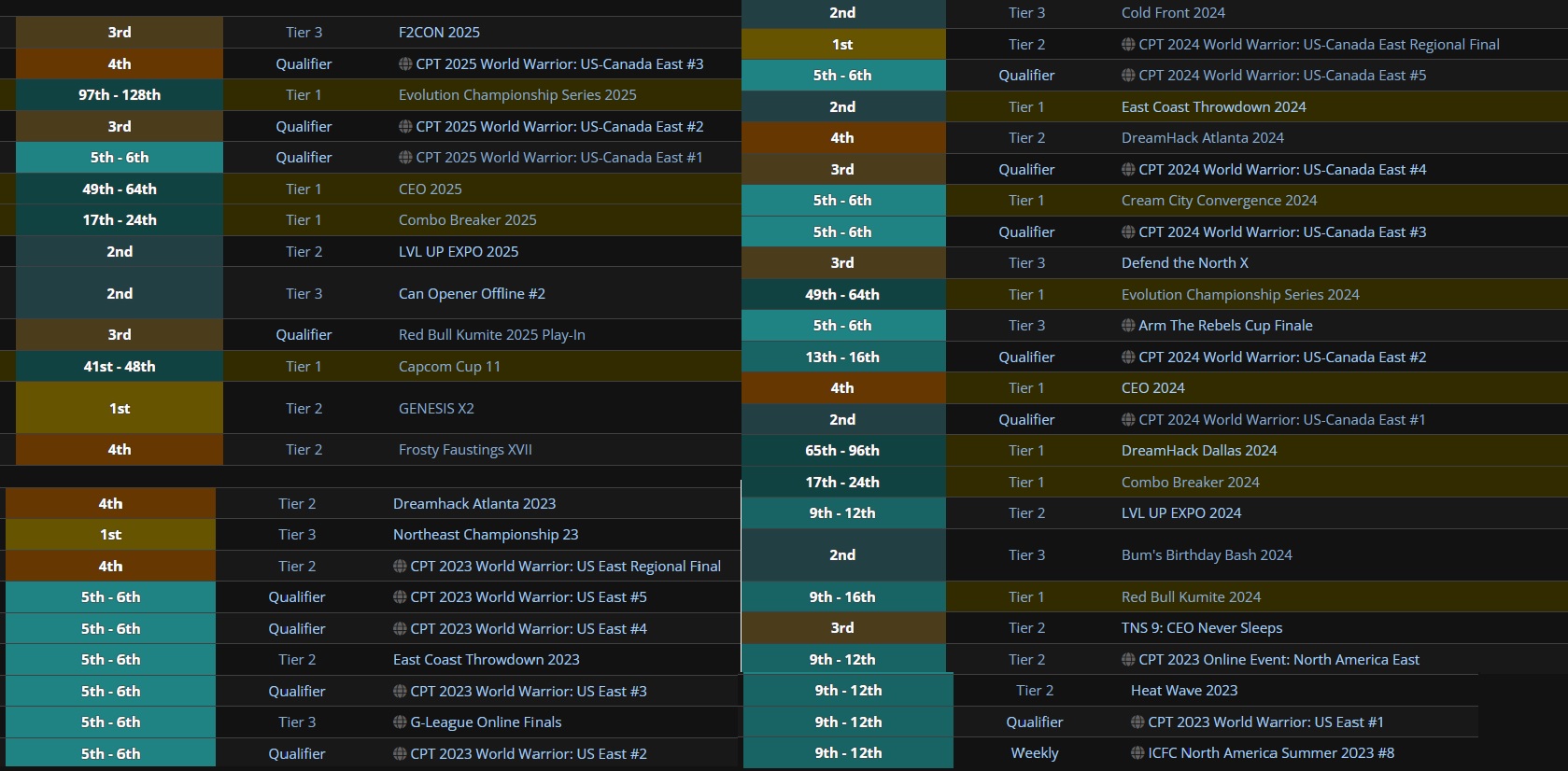Click the globe icon beside CPT 2025 US-Canada East #2

tap(405, 127)
